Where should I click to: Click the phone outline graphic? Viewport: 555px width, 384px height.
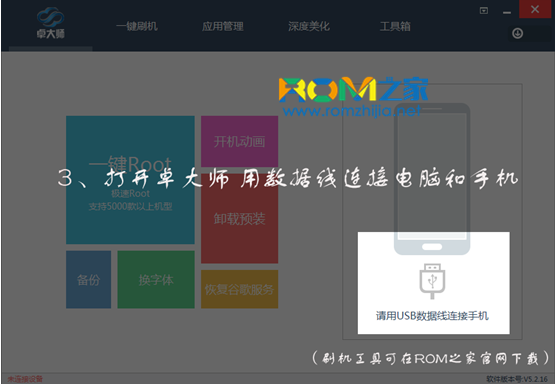[432, 179]
